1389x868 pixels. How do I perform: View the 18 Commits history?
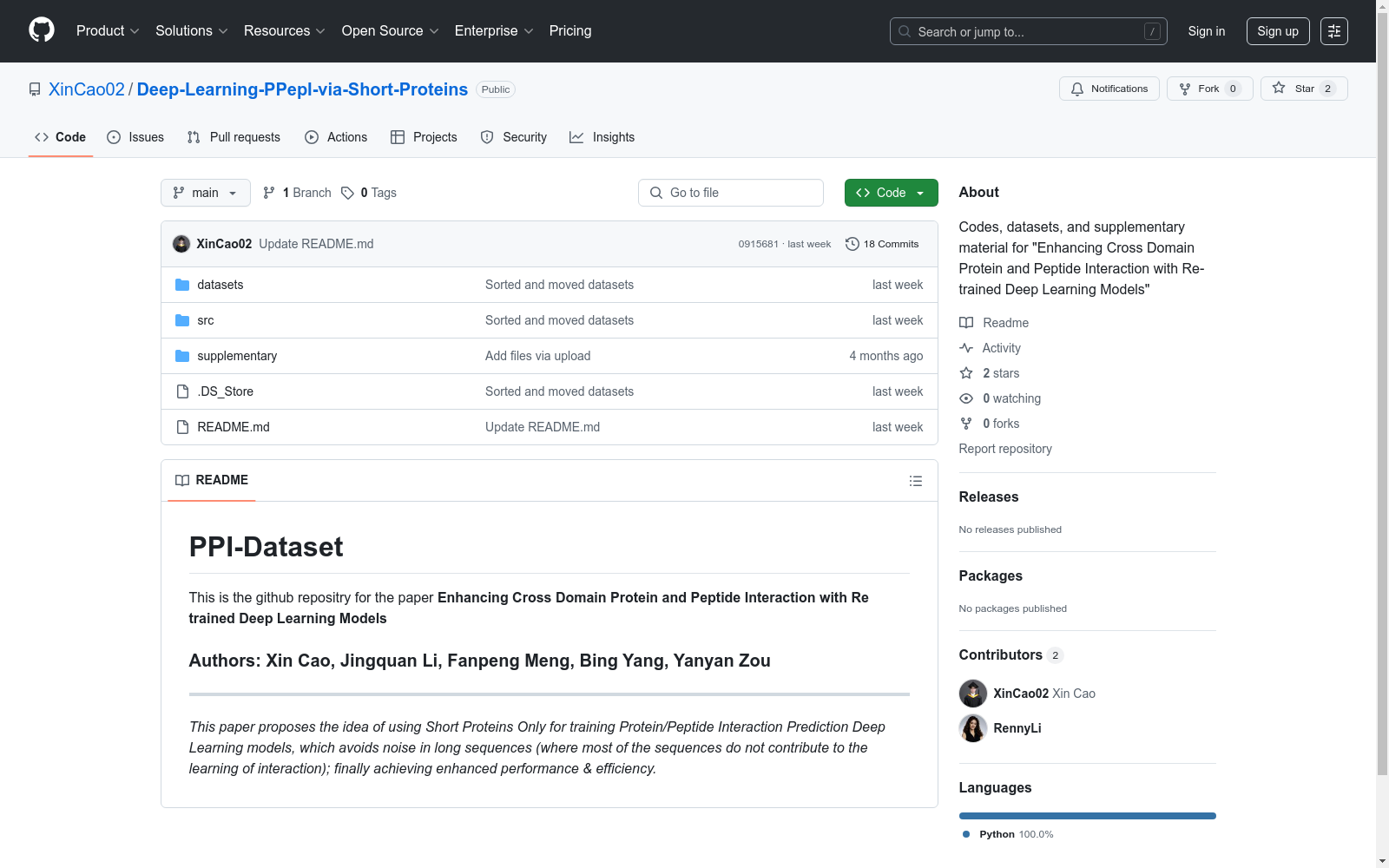(882, 244)
